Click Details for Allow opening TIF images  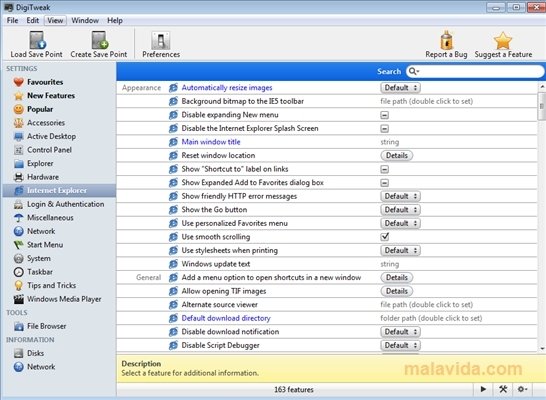396,291
